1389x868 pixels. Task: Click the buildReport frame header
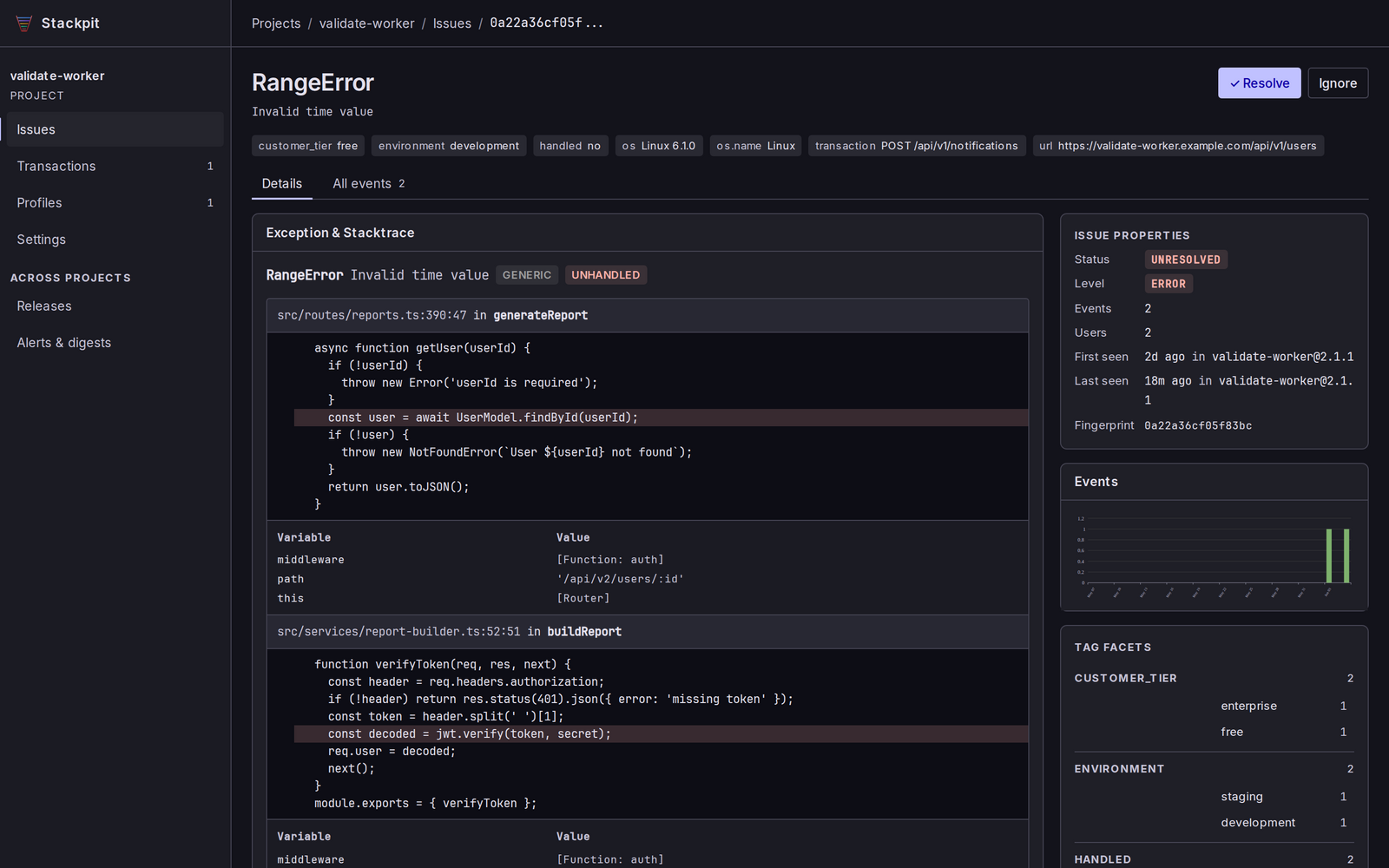(x=648, y=632)
